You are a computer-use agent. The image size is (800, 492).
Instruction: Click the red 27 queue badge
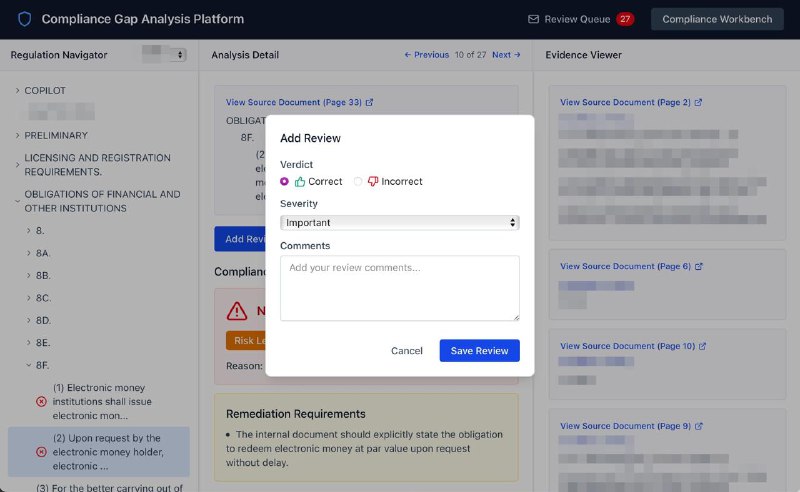(625, 19)
